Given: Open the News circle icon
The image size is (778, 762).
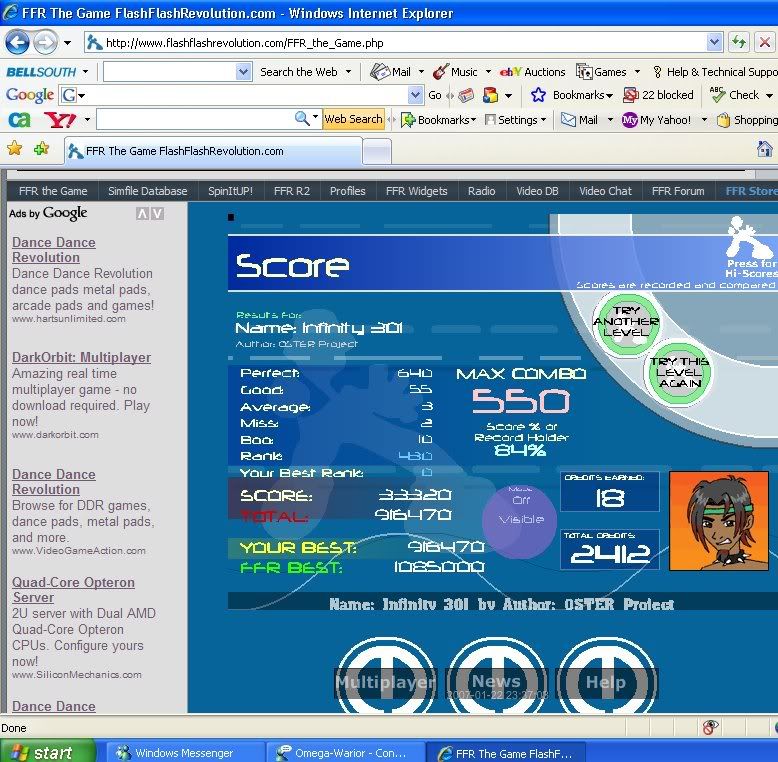Looking at the screenshot, I should [x=497, y=680].
